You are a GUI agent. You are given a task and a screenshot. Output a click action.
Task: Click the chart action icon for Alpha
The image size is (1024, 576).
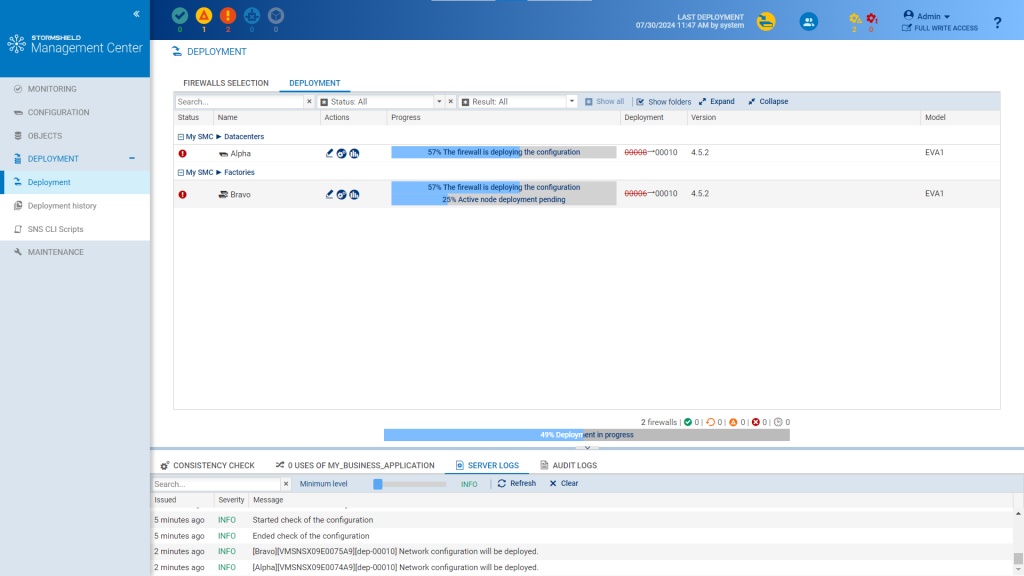354,153
